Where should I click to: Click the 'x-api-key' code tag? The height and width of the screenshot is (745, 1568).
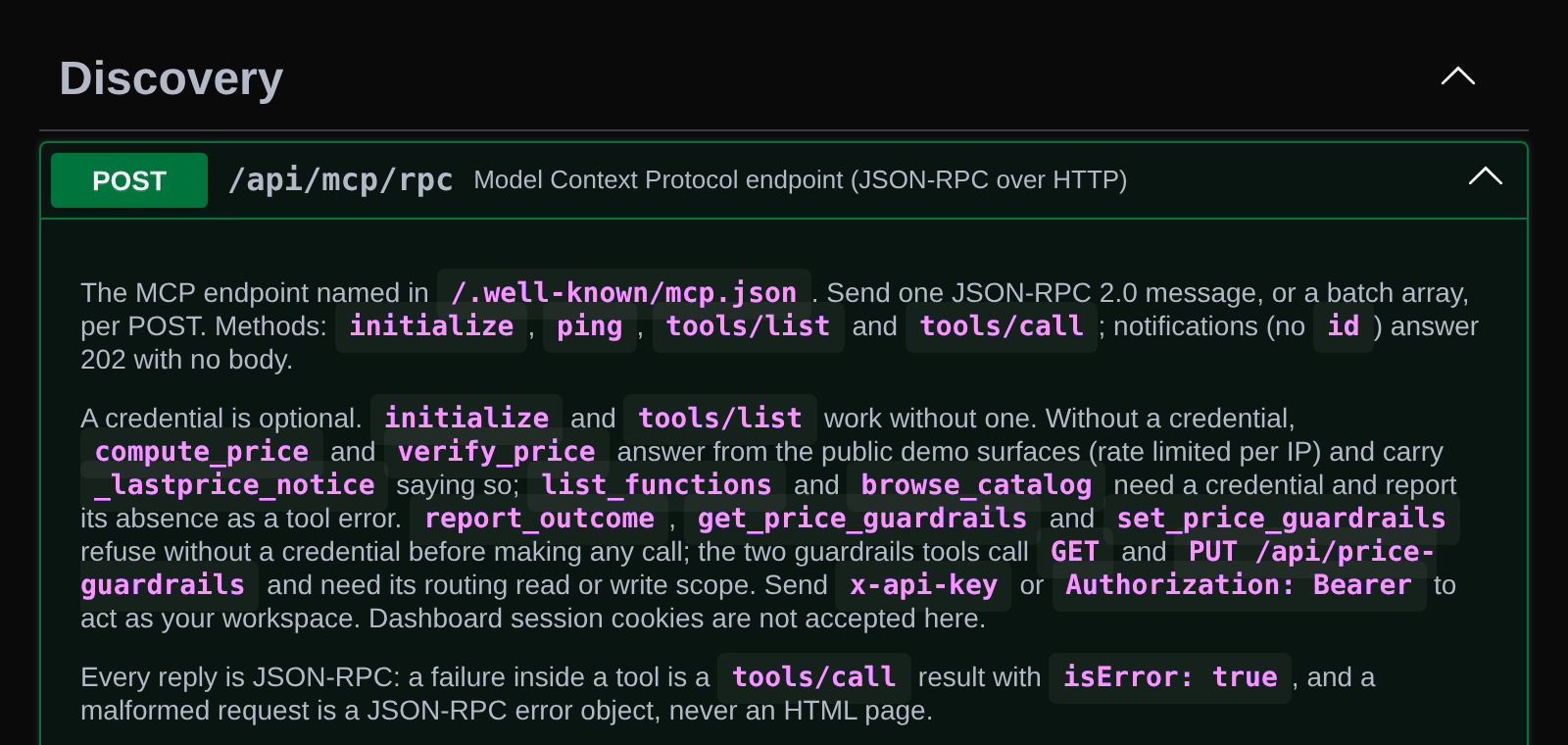click(923, 585)
